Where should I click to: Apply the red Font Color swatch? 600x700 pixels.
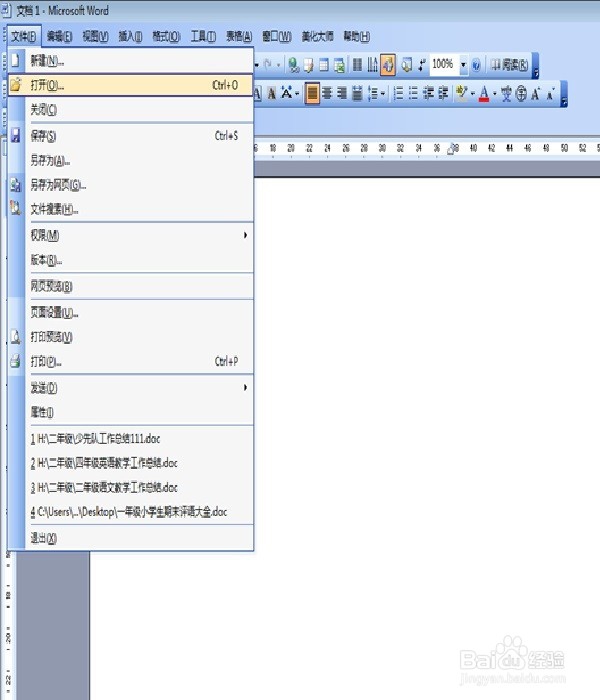pos(484,94)
